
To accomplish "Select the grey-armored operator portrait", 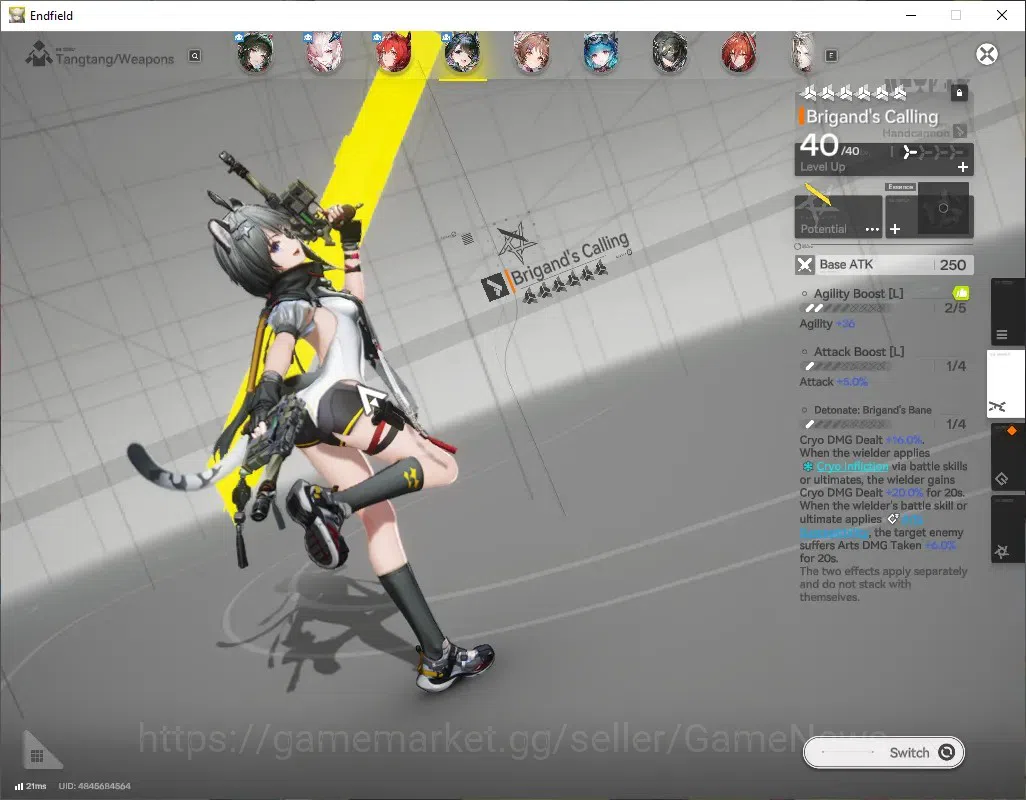I will click(669, 52).
